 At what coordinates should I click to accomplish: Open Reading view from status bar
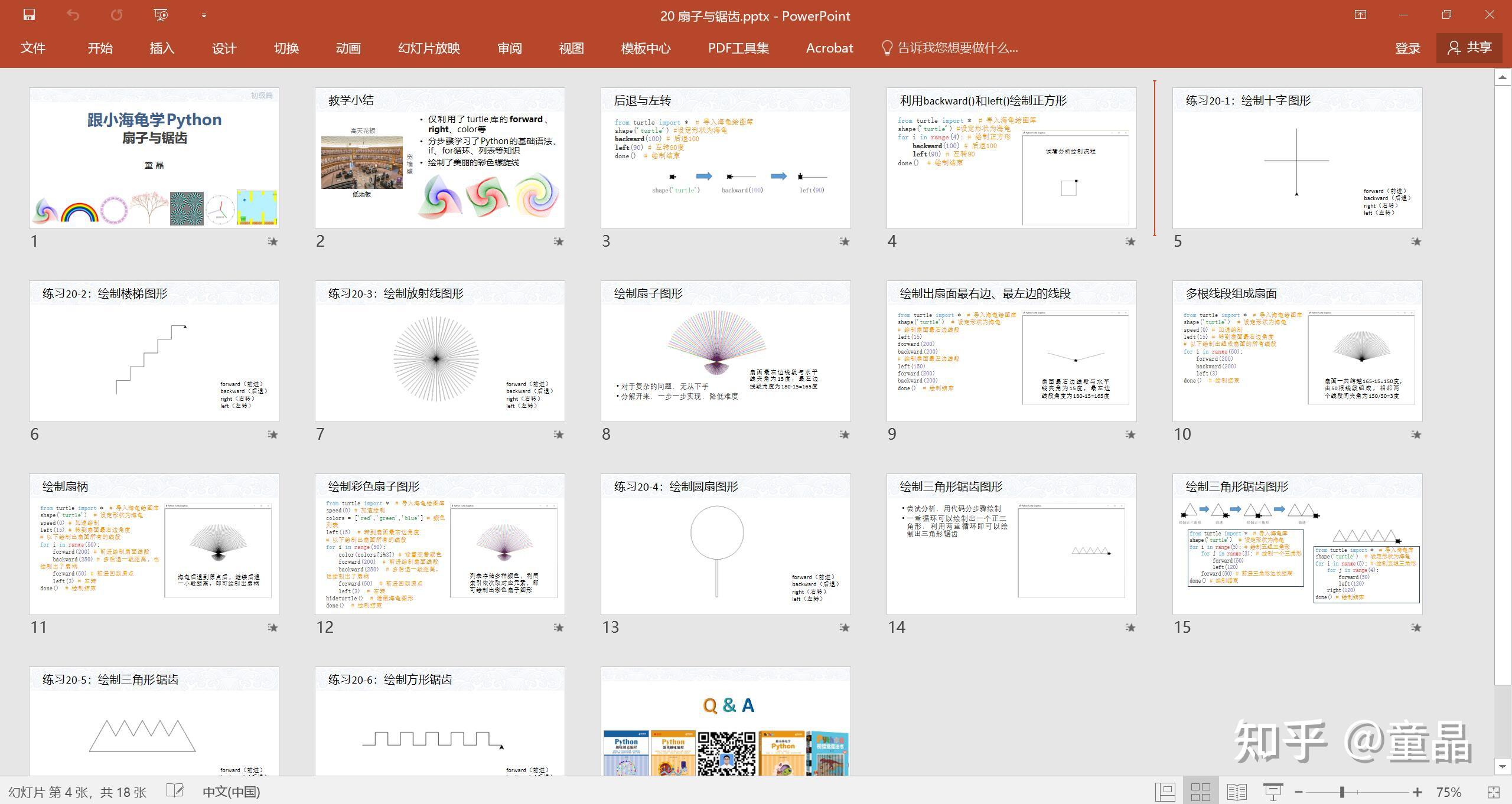coord(1237,792)
